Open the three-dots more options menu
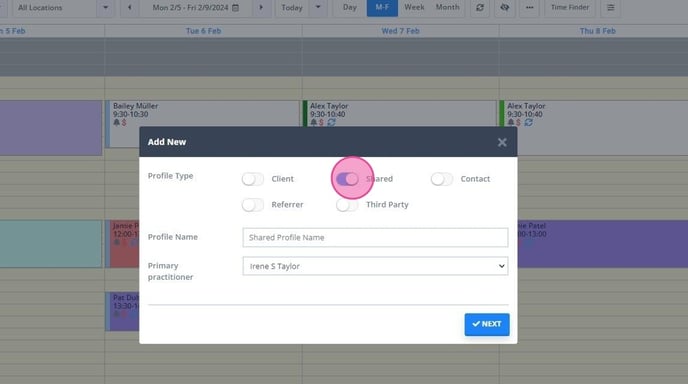The width and height of the screenshot is (688, 384). coord(530,7)
